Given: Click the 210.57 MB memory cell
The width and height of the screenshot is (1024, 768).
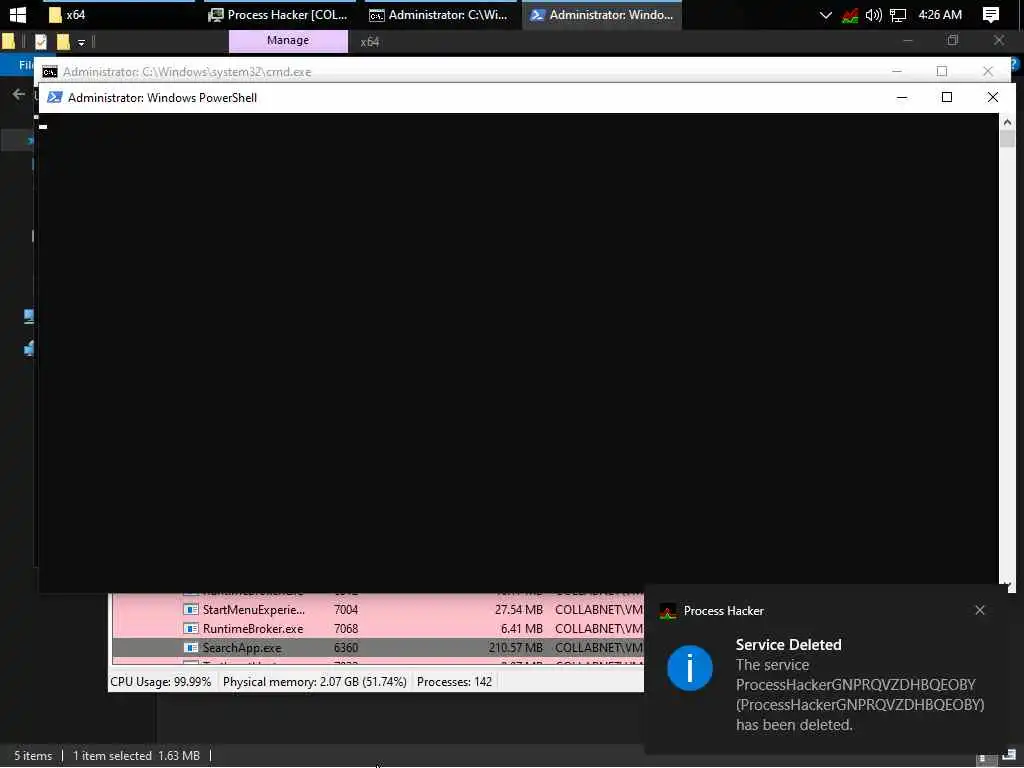Looking at the screenshot, I should (516, 647).
